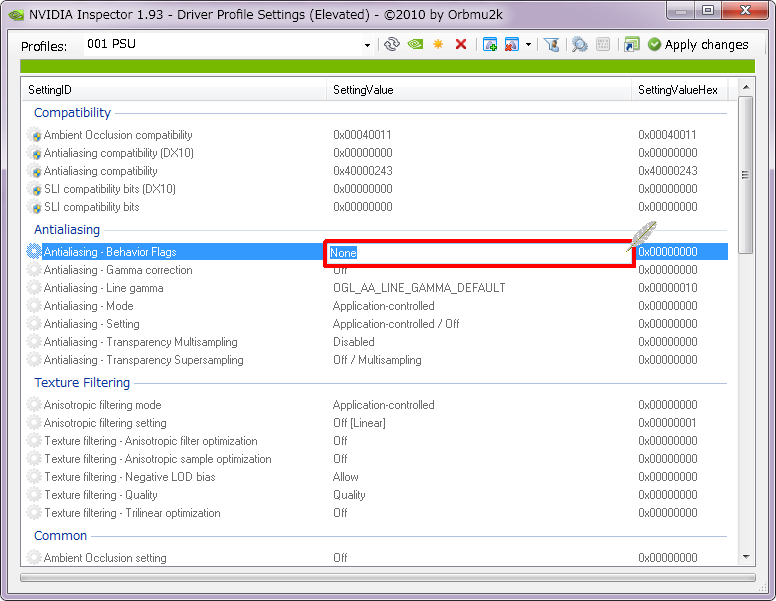The image size is (776, 601).
Task: Maximize the NVIDIA Inspector window
Action: tap(708, 10)
